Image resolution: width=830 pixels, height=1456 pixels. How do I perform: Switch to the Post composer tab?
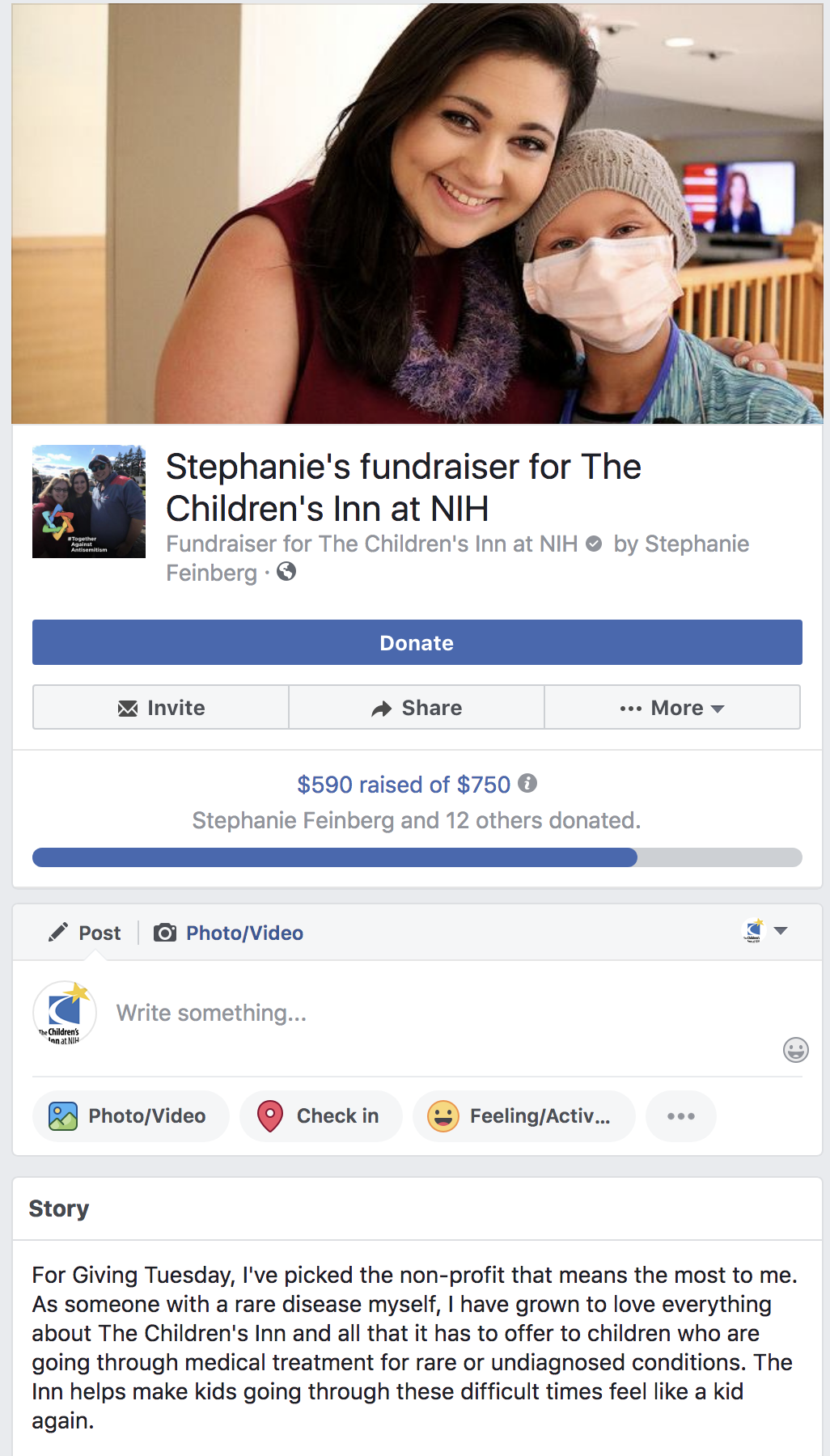pos(85,933)
